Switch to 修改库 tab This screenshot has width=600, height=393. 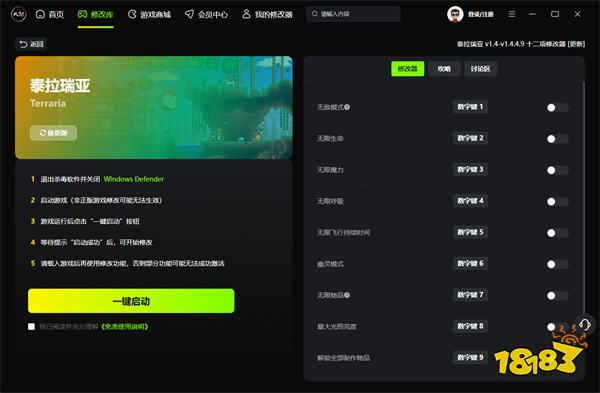(x=95, y=15)
